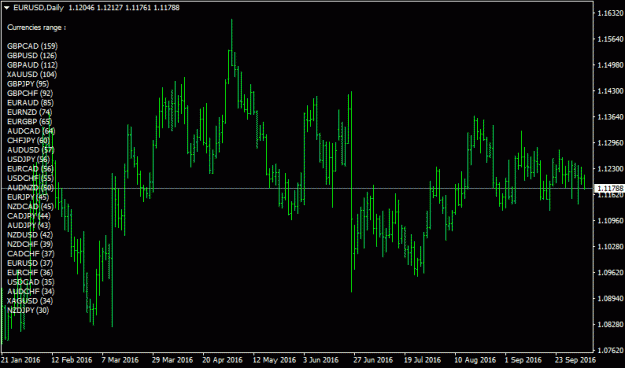625x368 pixels.
Task: Click the 7 Mar 2016 date label
Action: click(120, 360)
